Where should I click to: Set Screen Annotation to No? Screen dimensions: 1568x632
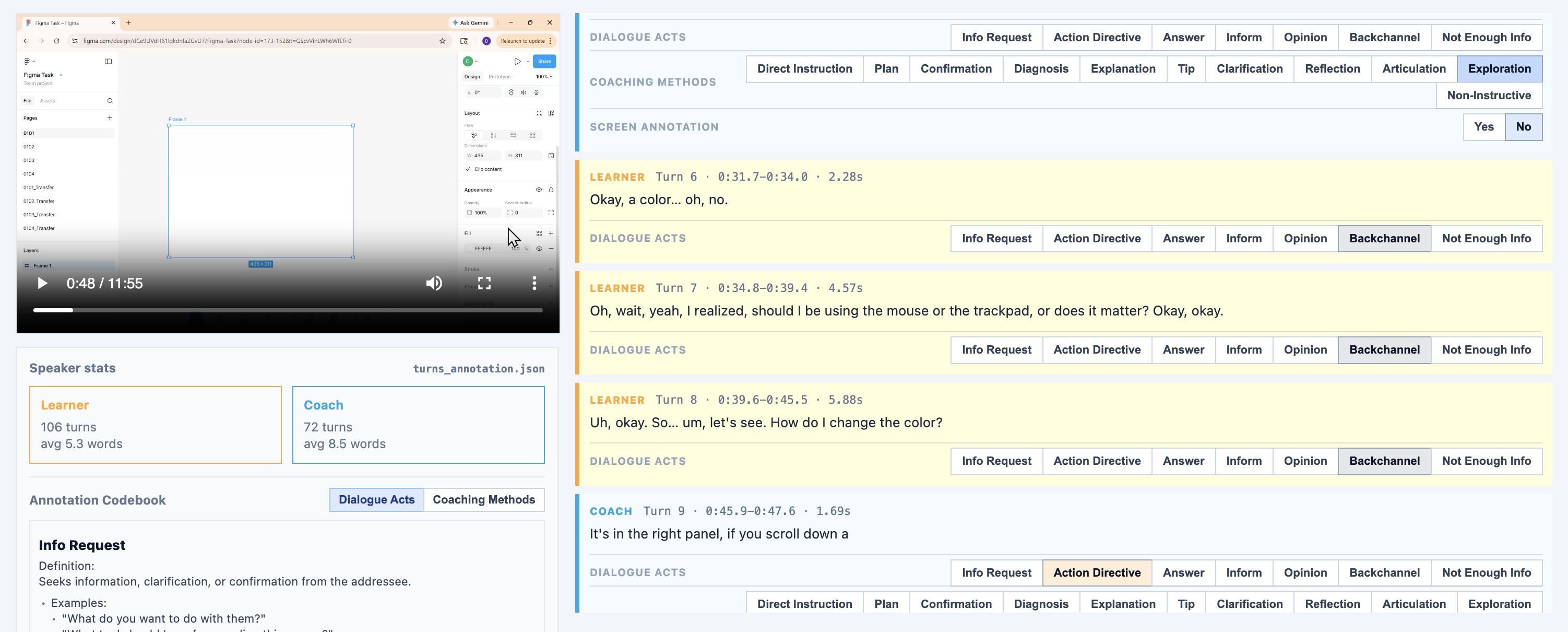pos(1523,126)
